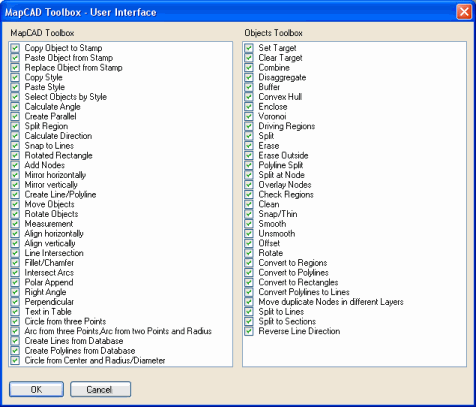Uncheck the Unsmooth checkbox
The width and height of the screenshot is (476, 407).
[x=249, y=233]
